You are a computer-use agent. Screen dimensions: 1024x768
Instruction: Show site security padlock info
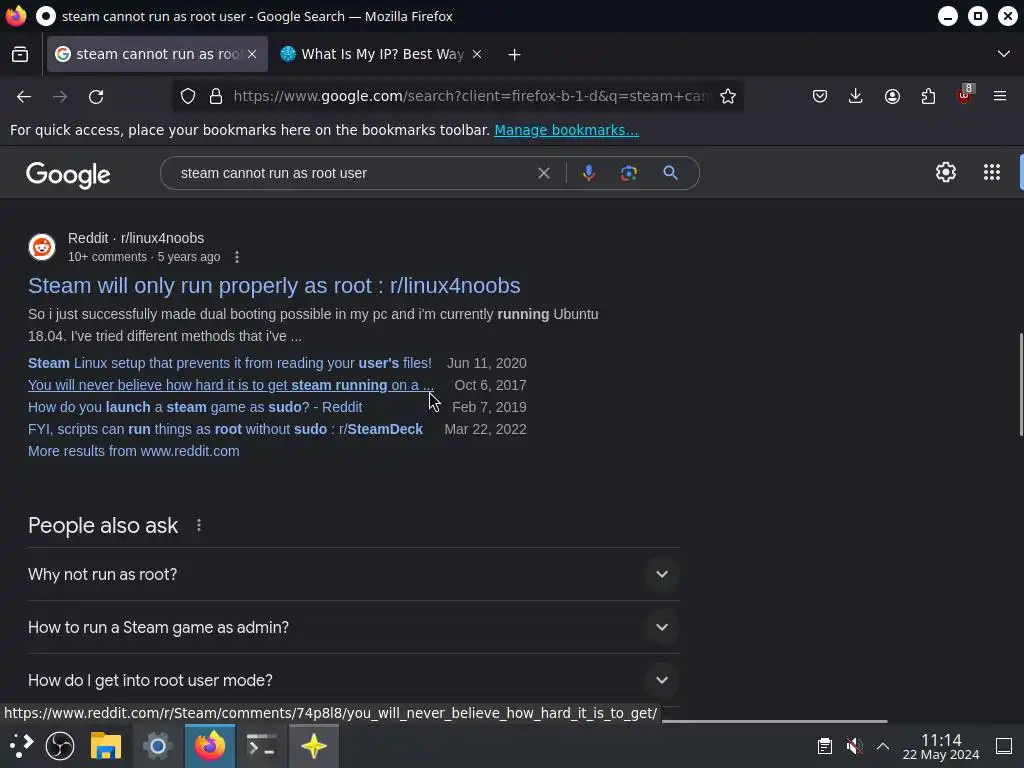point(216,97)
